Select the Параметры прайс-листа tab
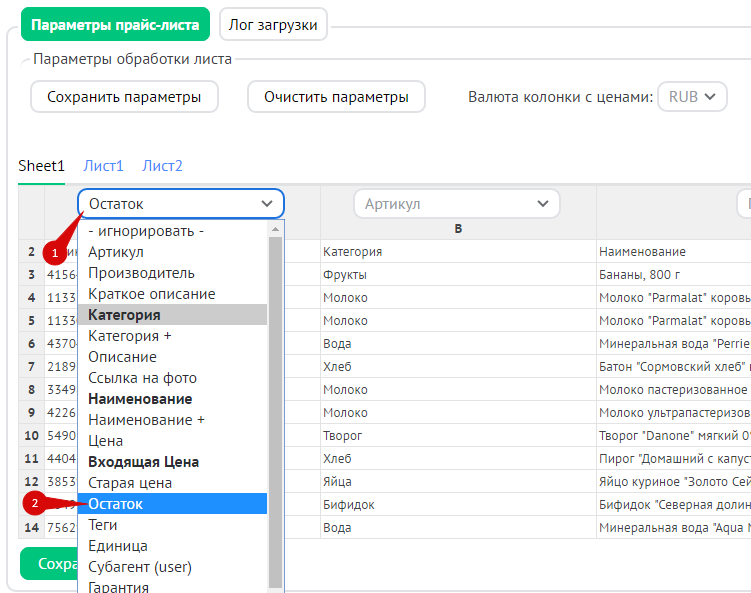Image resolution: width=751 pixels, height=593 pixels. tap(115, 25)
